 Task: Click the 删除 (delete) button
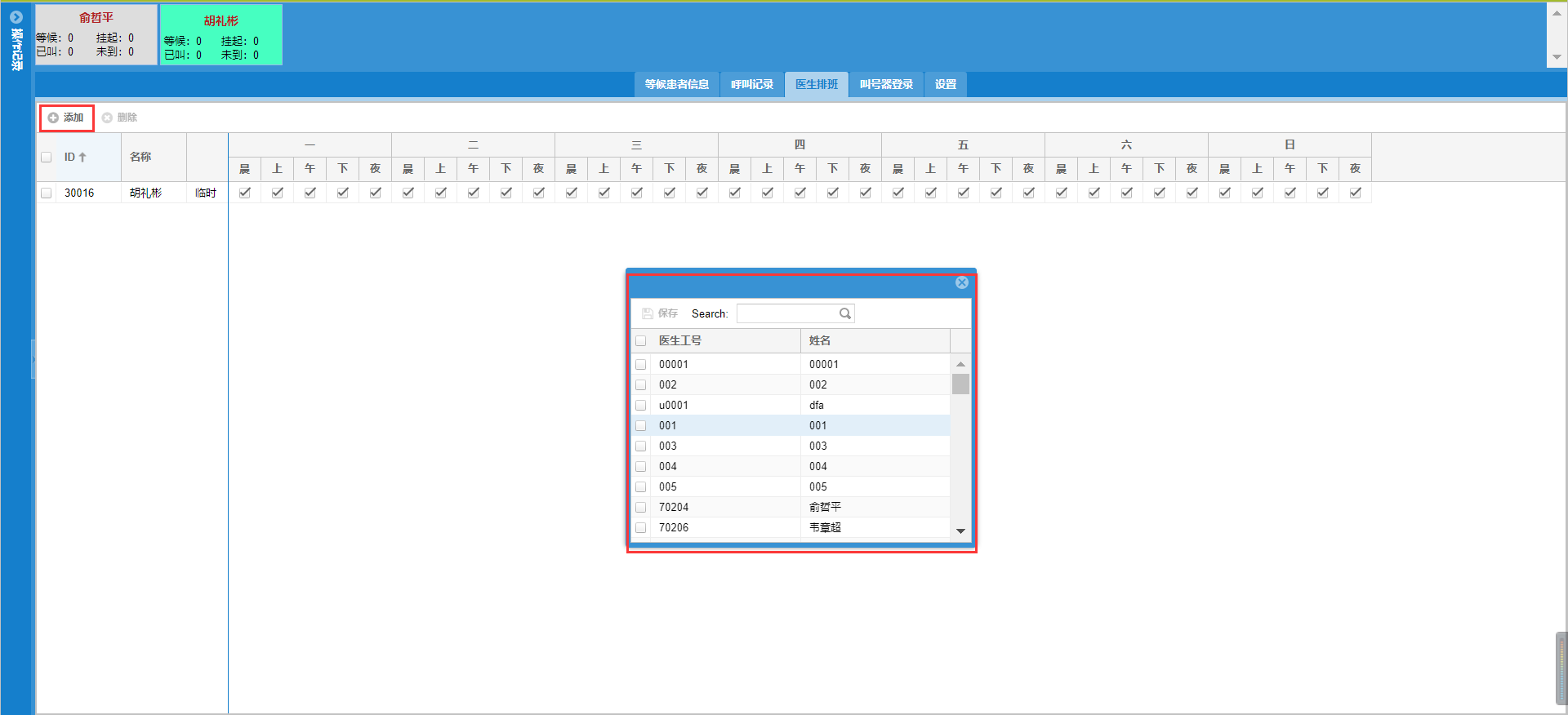[x=120, y=118]
